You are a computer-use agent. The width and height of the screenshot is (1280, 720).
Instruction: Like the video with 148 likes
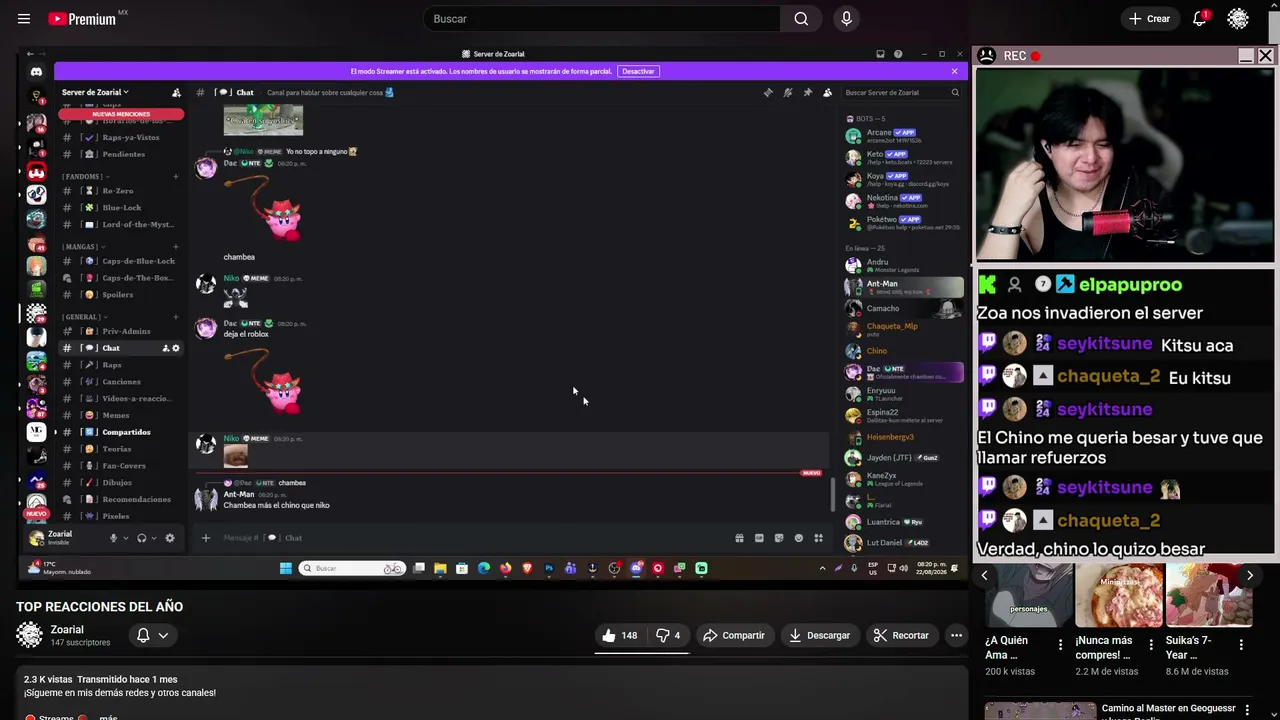click(x=620, y=635)
